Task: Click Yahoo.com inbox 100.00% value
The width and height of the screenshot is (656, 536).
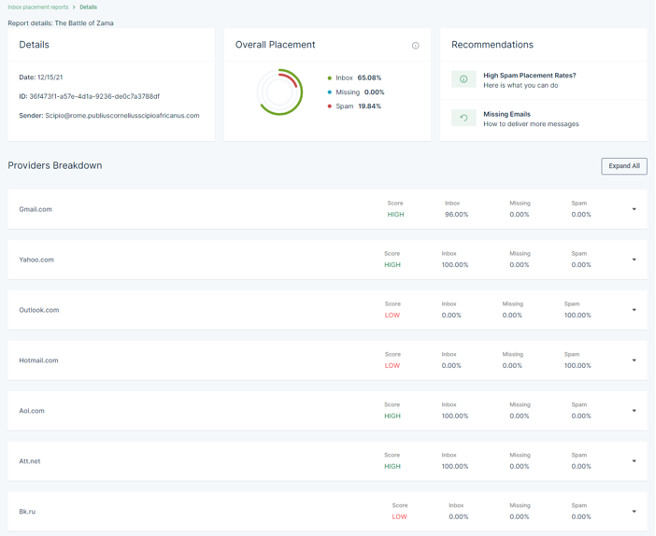Action: [x=455, y=265]
